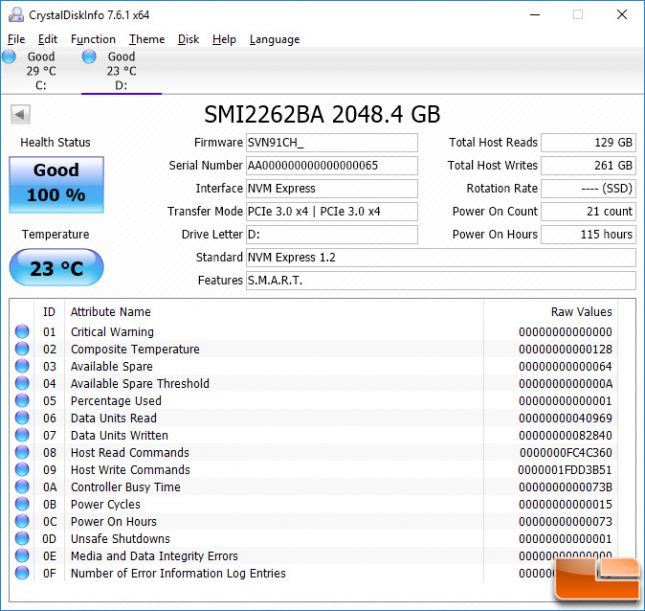Click the Rotation Rate value ---- (SSD)
The height and width of the screenshot is (611, 645).
click(588, 188)
